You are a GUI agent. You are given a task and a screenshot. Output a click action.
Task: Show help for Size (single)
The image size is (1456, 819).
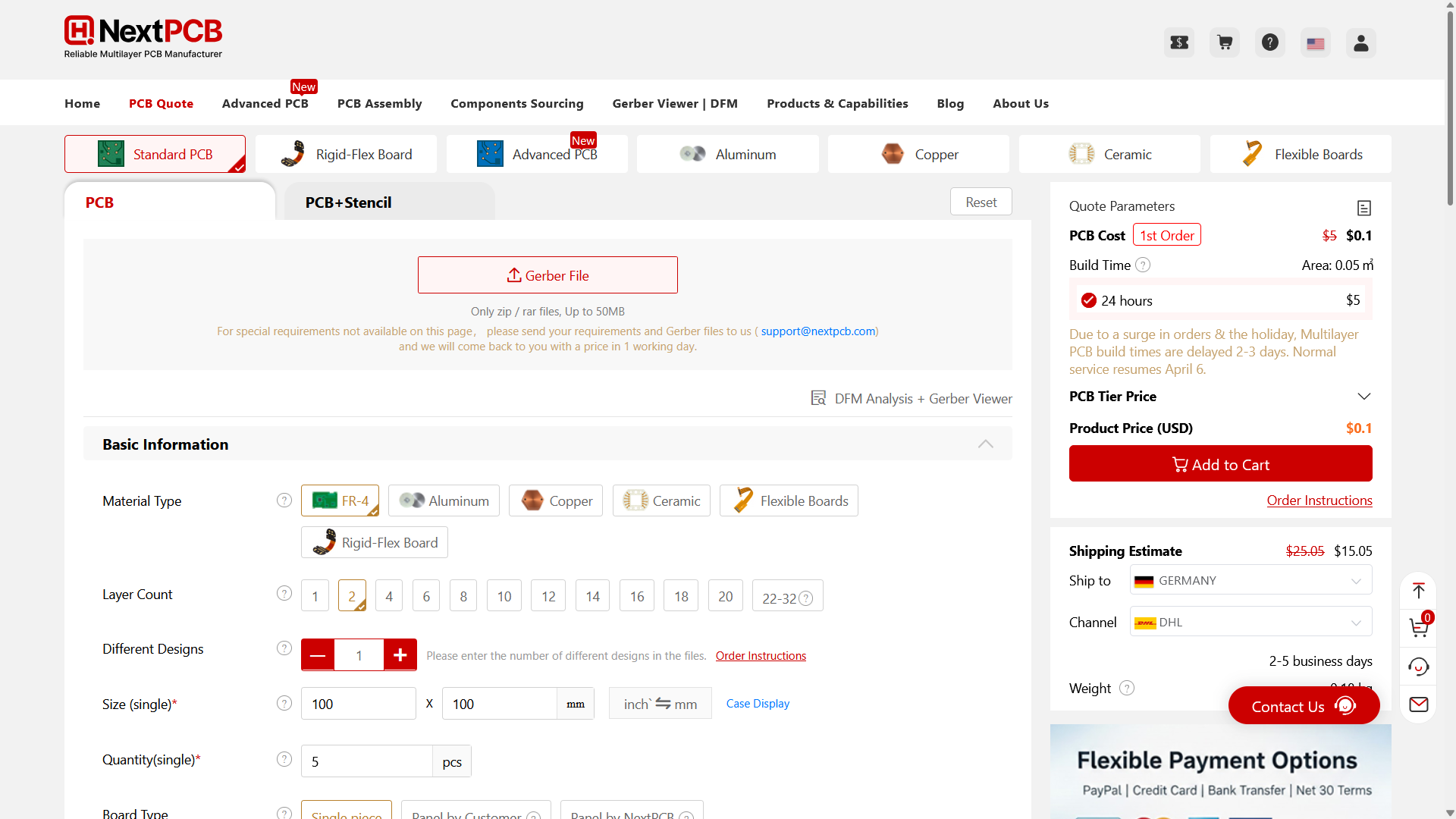pyautogui.click(x=284, y=704)
